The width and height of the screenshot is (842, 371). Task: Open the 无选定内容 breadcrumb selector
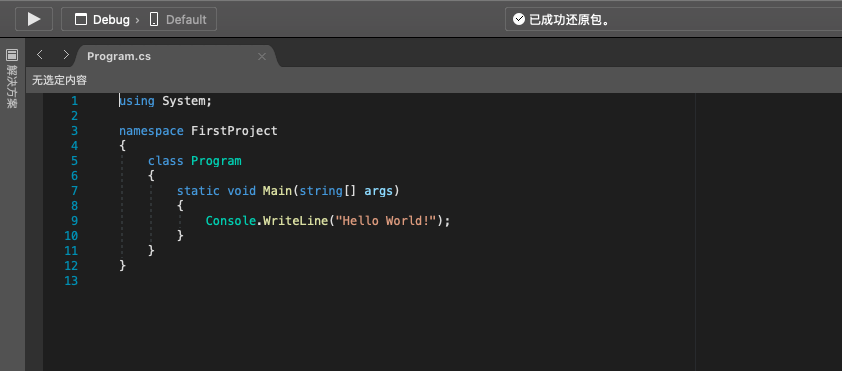(59, 81)
